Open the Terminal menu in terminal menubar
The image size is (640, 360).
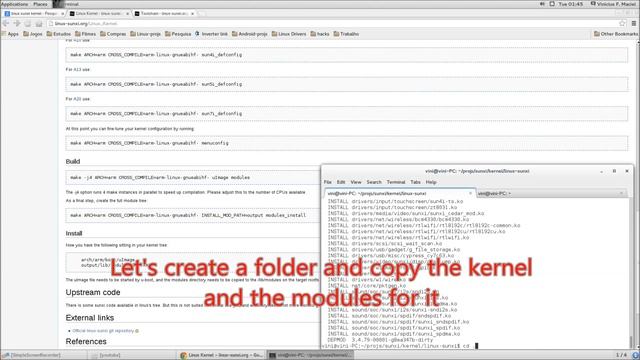pos(396,182)
